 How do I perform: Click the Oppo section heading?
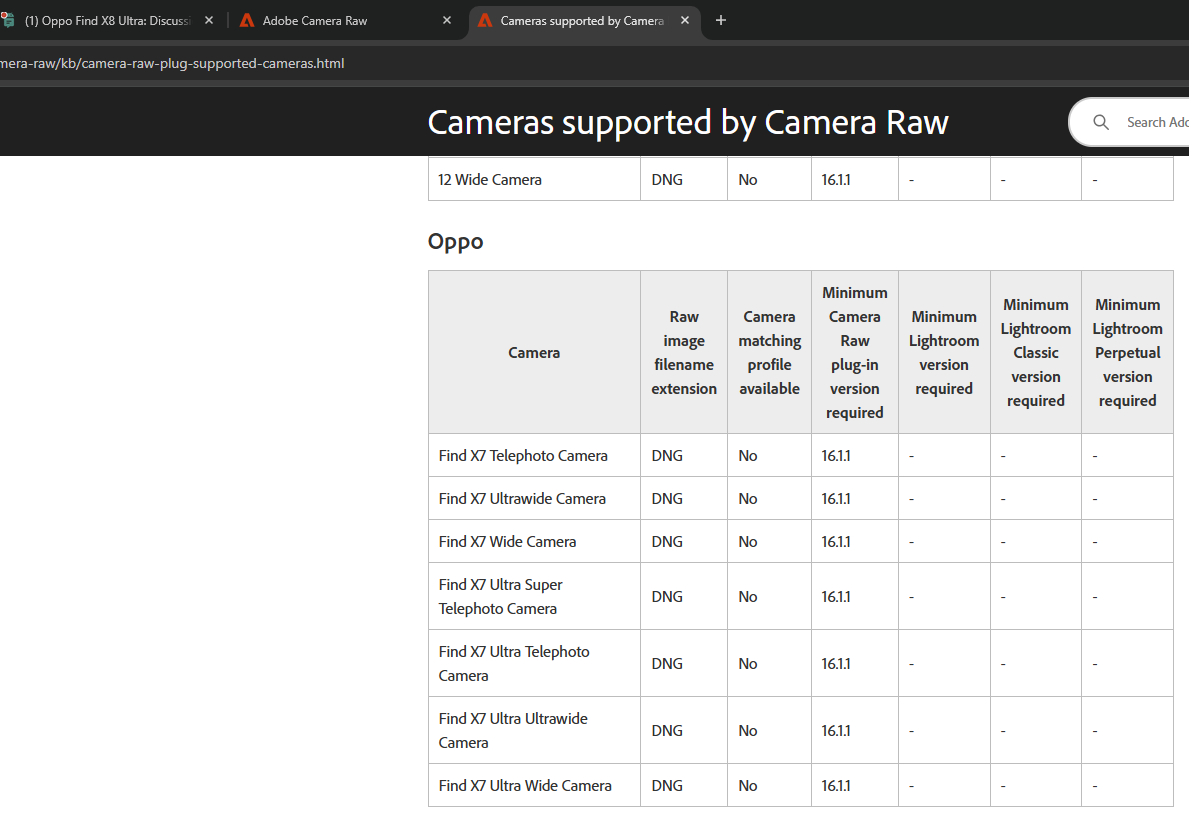pyautogui.click(x=455, y=242)
